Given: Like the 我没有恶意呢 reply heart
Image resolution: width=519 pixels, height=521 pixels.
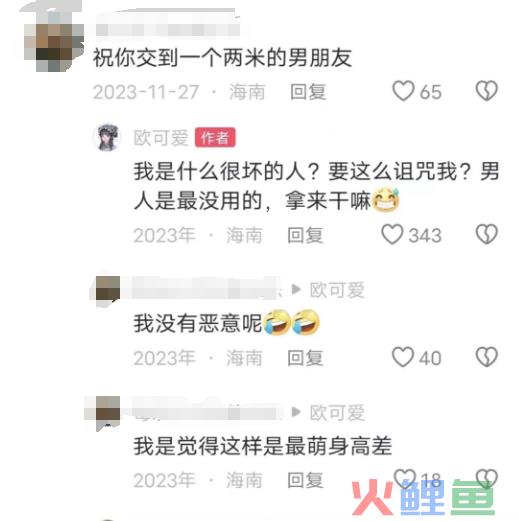Looking at the screenshot, I should click(x=403, y=357).
